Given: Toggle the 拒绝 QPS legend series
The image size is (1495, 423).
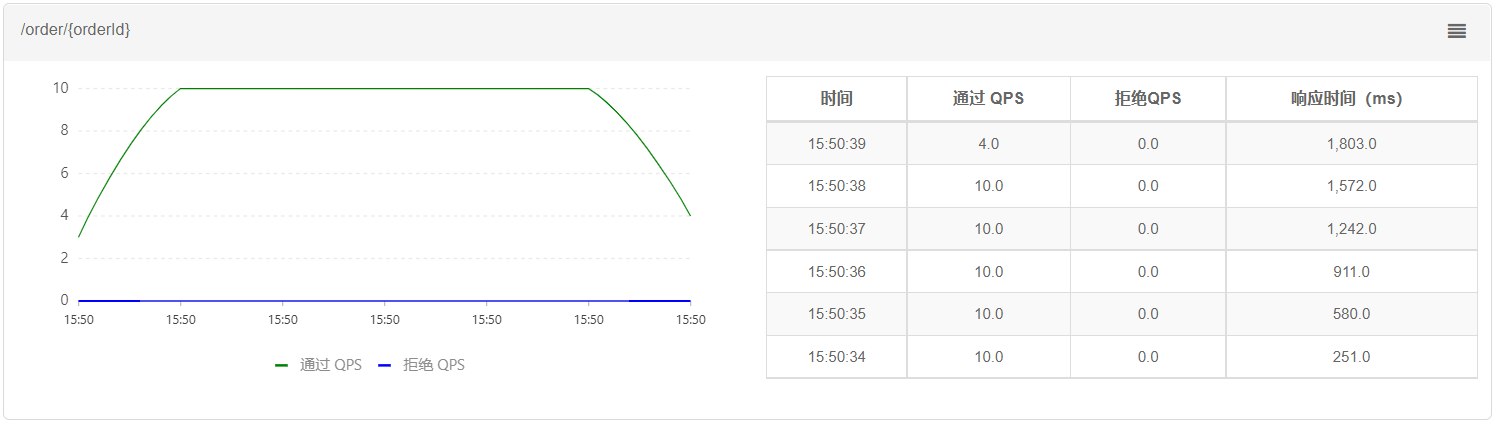Looking at the screenshot, I should coord(421,365).
